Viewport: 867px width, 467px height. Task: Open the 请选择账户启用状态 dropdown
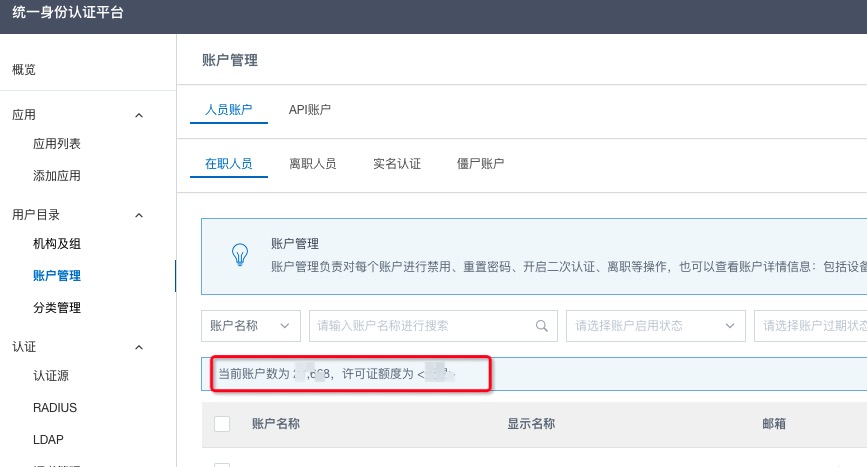point(655,325)
